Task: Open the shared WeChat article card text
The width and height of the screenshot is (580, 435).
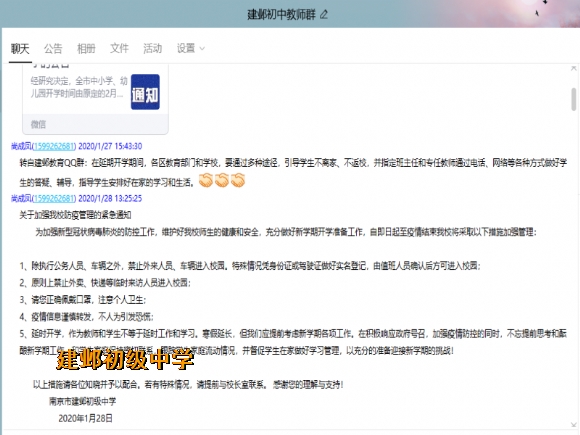Action: (79, 87)
